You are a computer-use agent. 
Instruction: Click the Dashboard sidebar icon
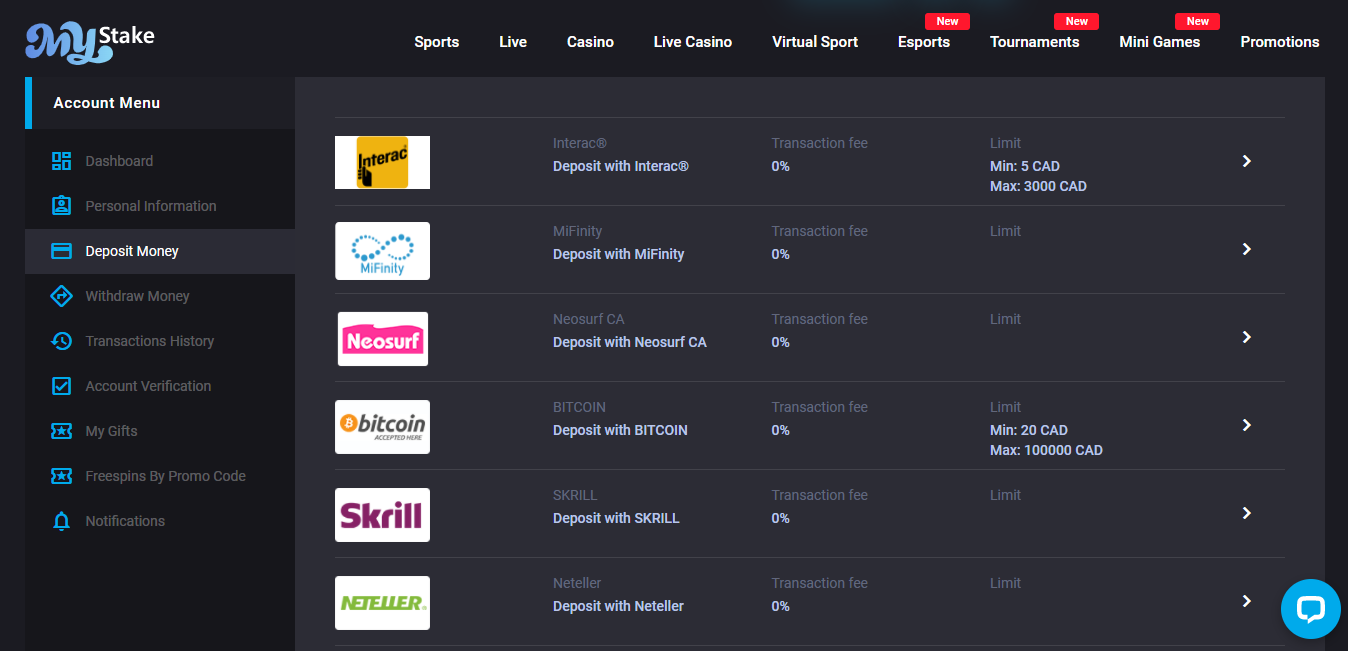point(61,161)
